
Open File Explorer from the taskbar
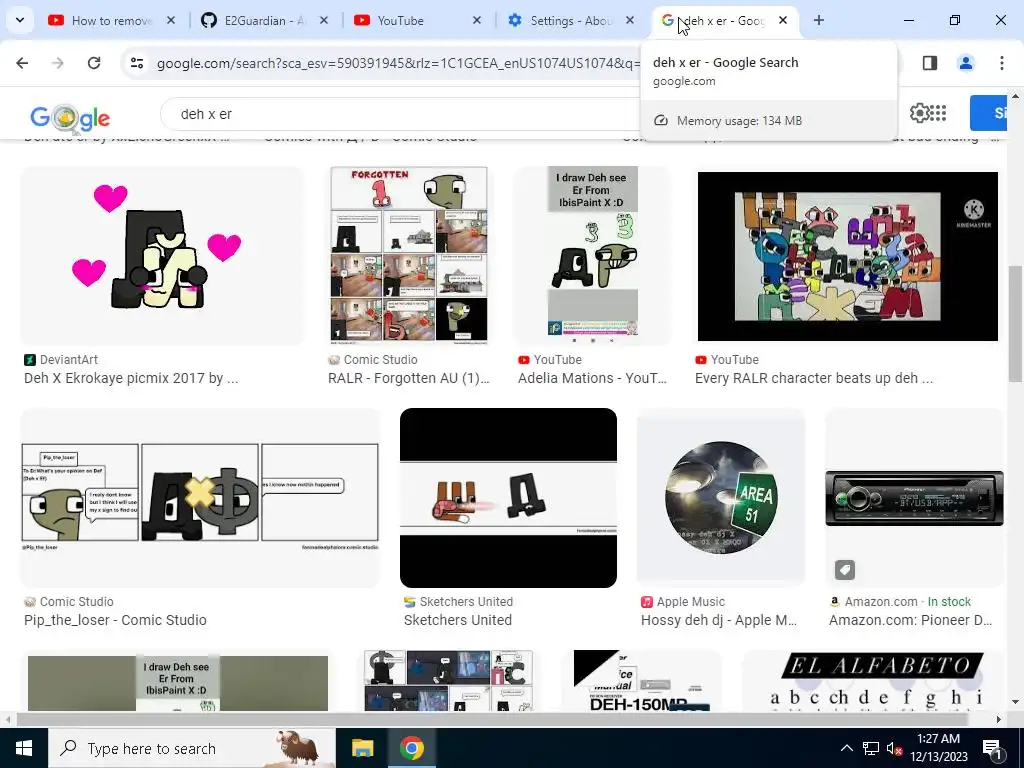362,748
